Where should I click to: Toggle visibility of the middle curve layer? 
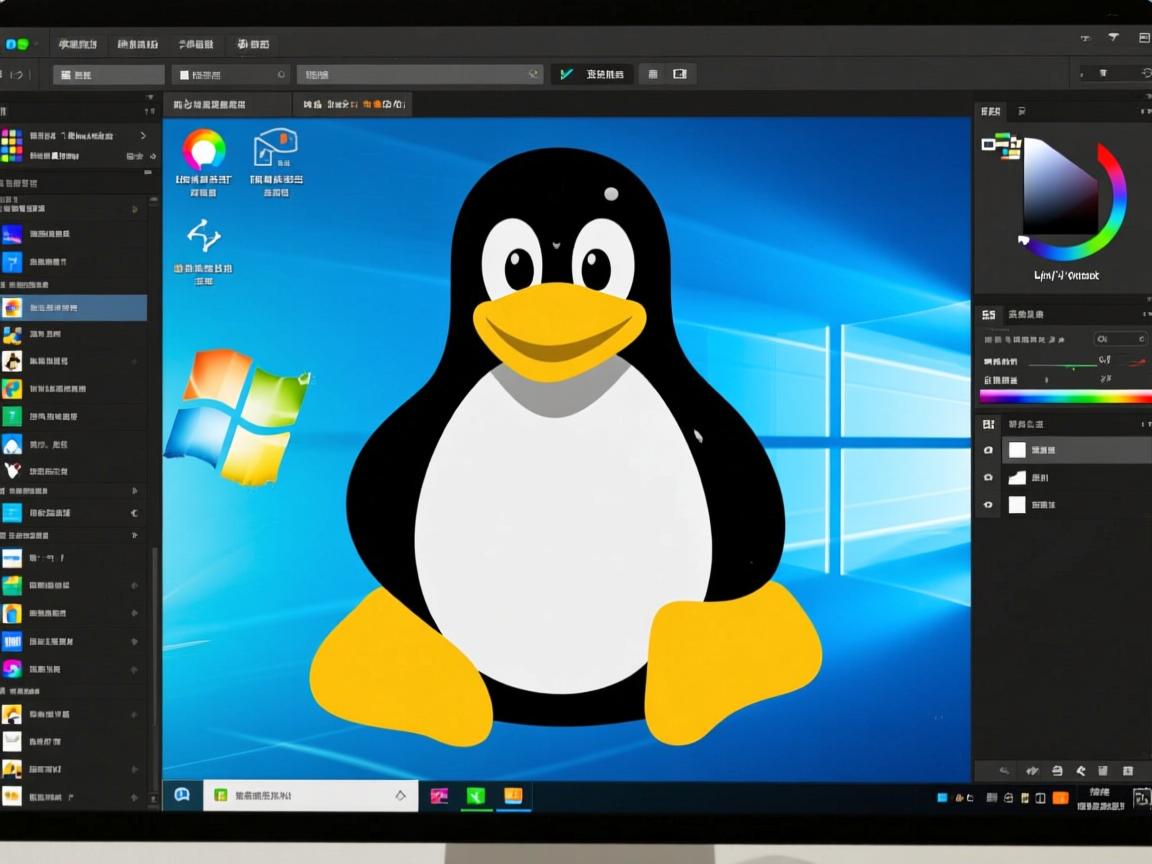point(988,477)
